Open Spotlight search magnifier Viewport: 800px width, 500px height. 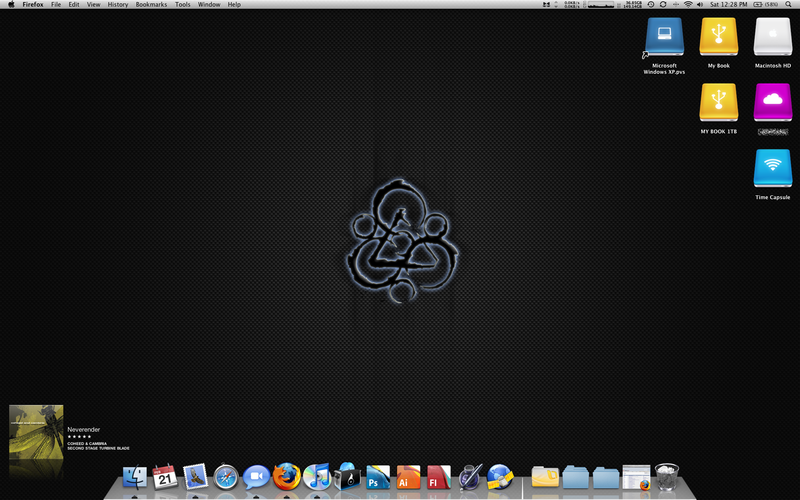pyautogui.click(x=788, y=4)
